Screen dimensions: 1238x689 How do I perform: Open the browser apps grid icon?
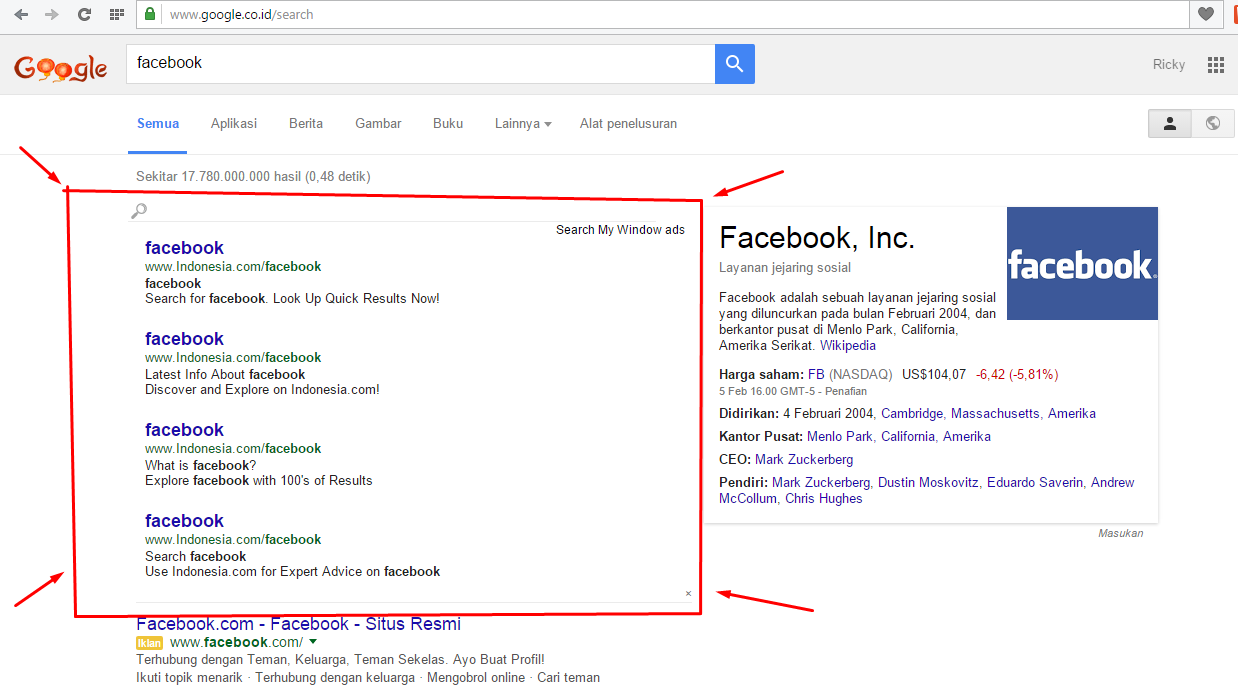pos(117,14)
